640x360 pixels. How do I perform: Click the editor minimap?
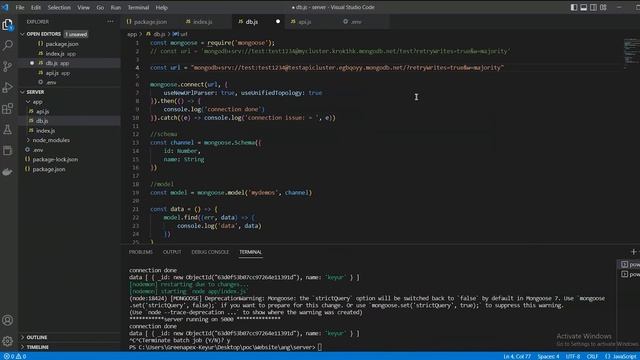631,53
